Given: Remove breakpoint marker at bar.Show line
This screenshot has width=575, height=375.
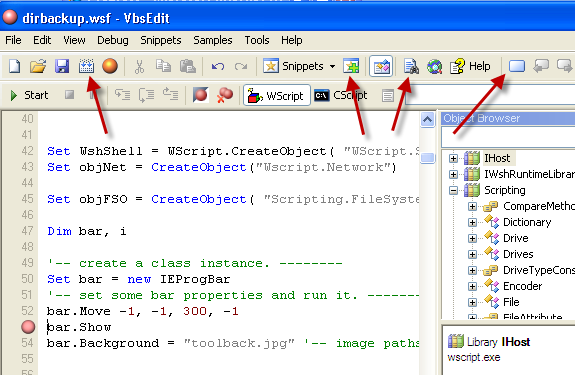Looking at the screenshot, I should point(28,327).
